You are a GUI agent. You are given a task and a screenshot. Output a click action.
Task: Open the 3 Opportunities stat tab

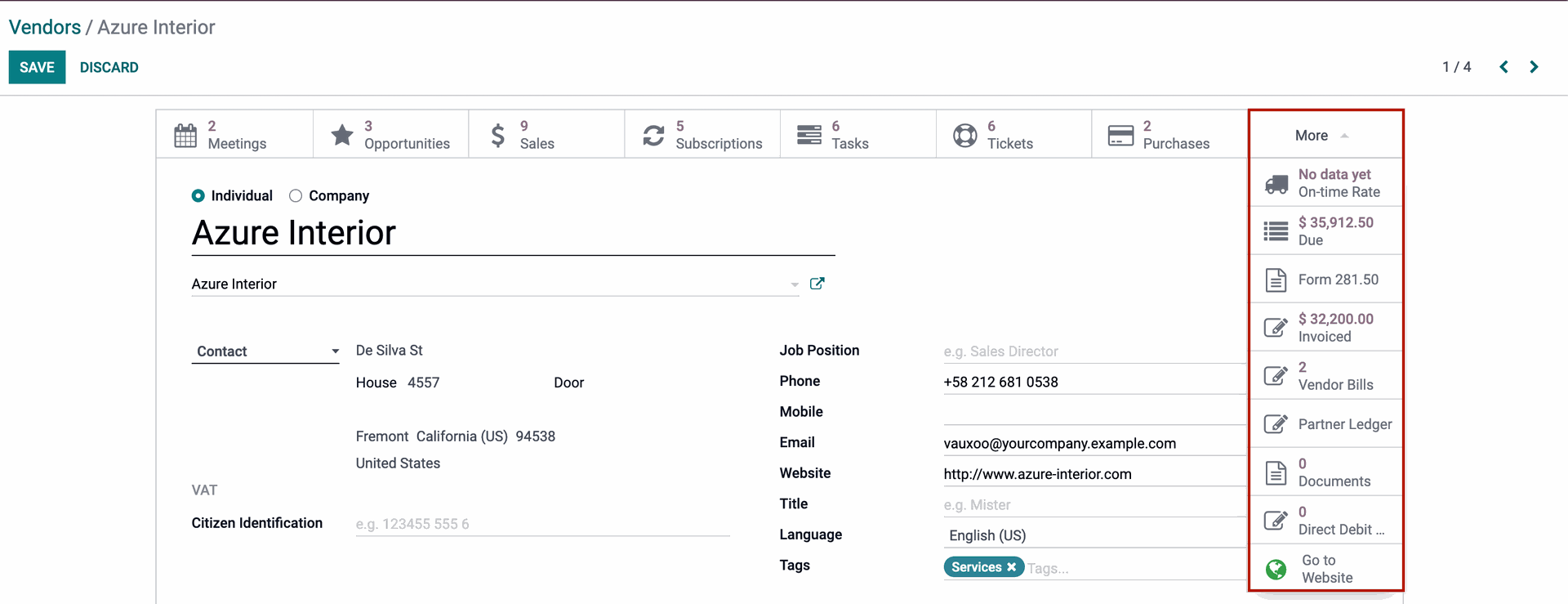391,135
